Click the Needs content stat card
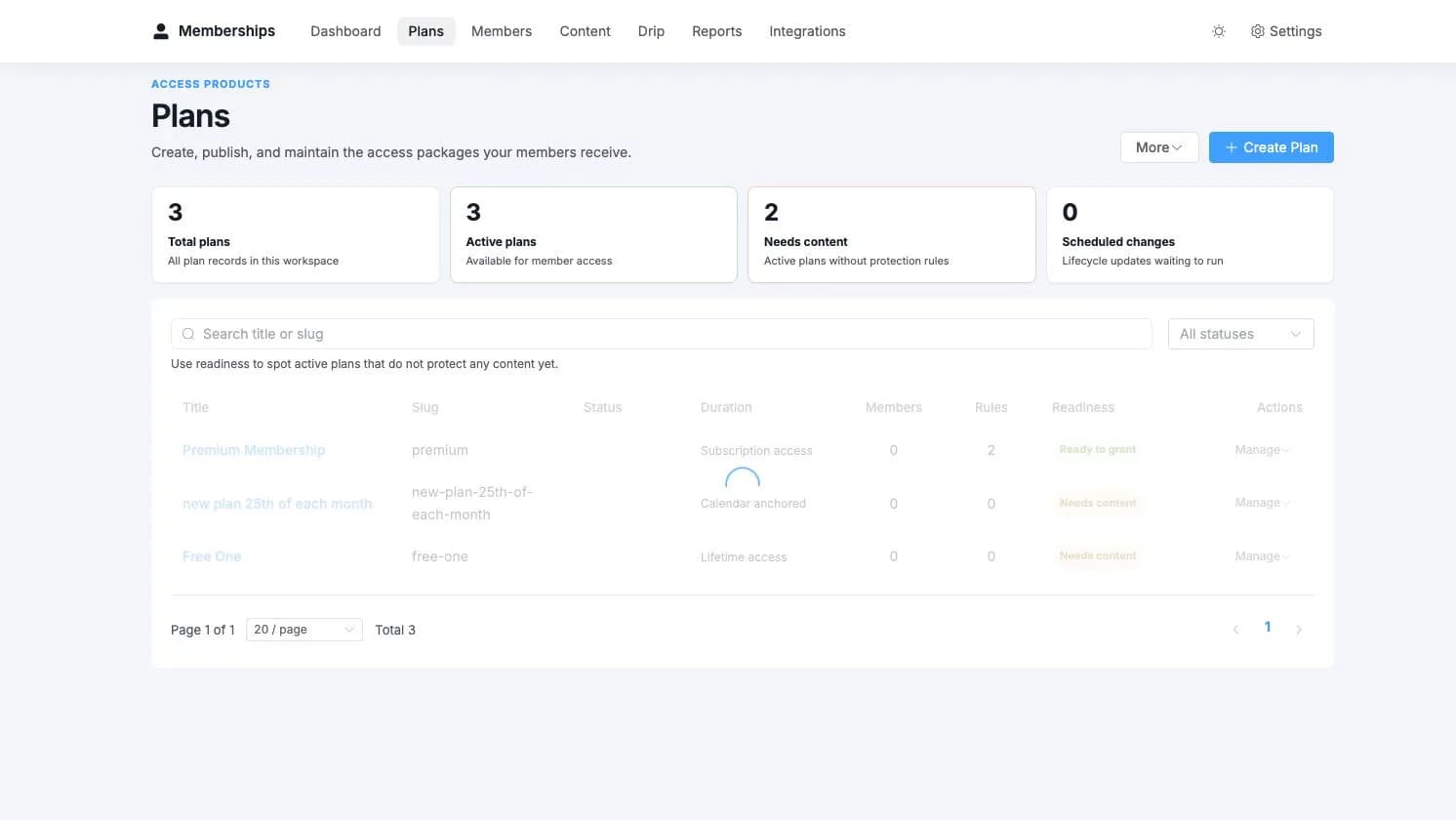Viewport: 1456px width, 820px height. coord(892,235)
